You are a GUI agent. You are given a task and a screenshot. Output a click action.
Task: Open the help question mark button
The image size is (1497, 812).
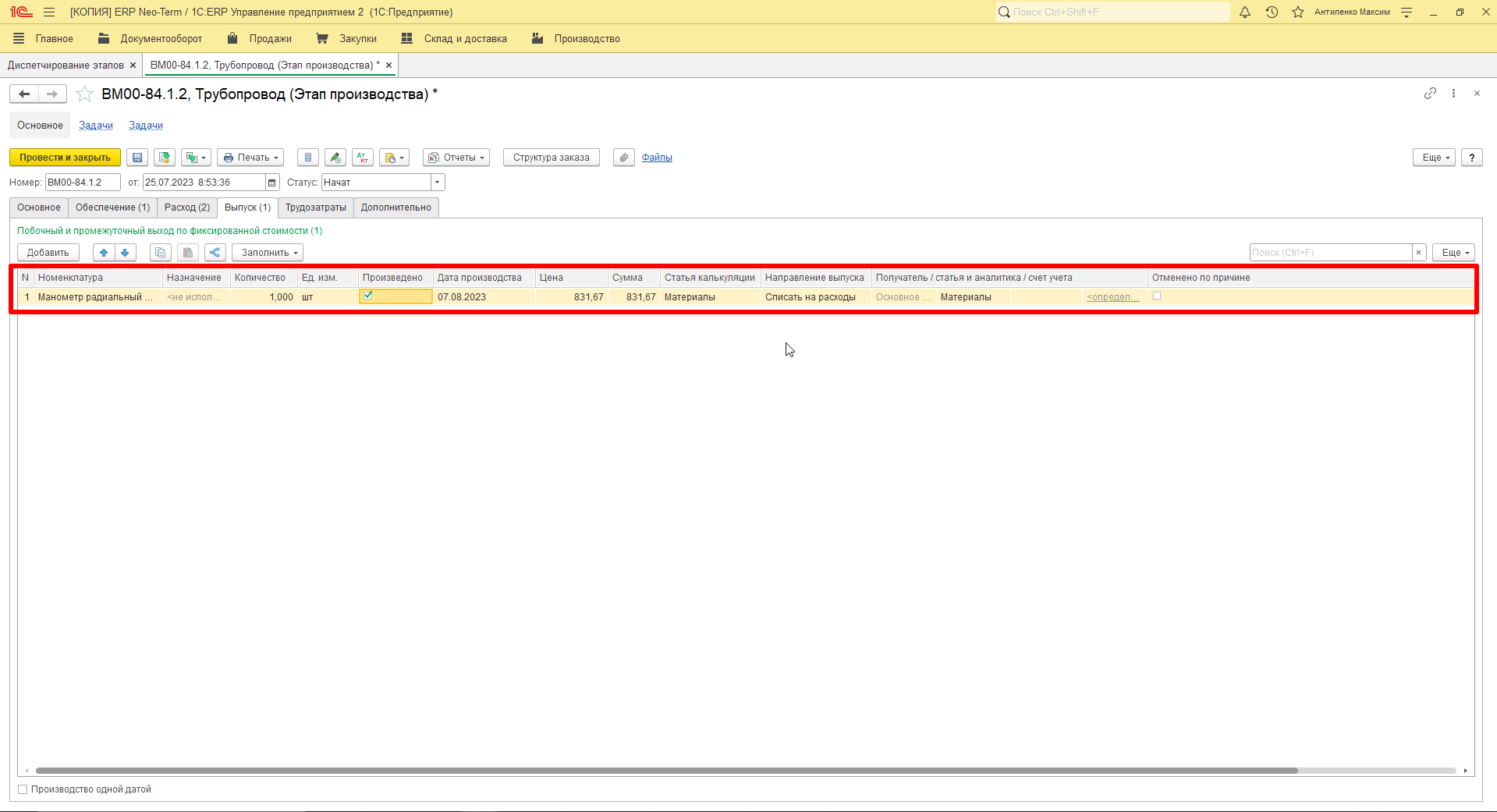point(1472,158)
